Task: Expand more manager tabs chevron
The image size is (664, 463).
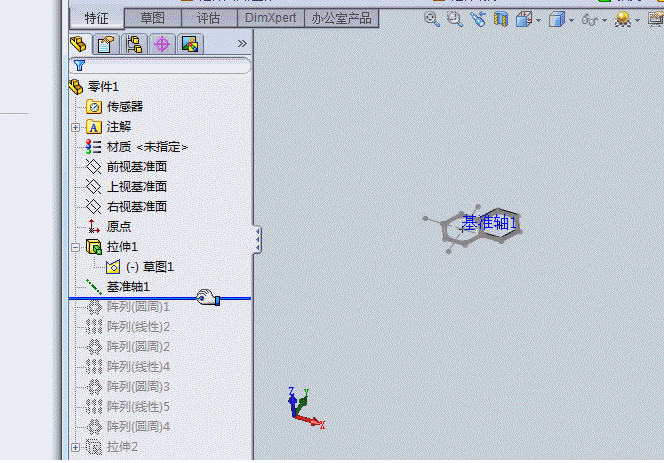Action: click(242, 43)
